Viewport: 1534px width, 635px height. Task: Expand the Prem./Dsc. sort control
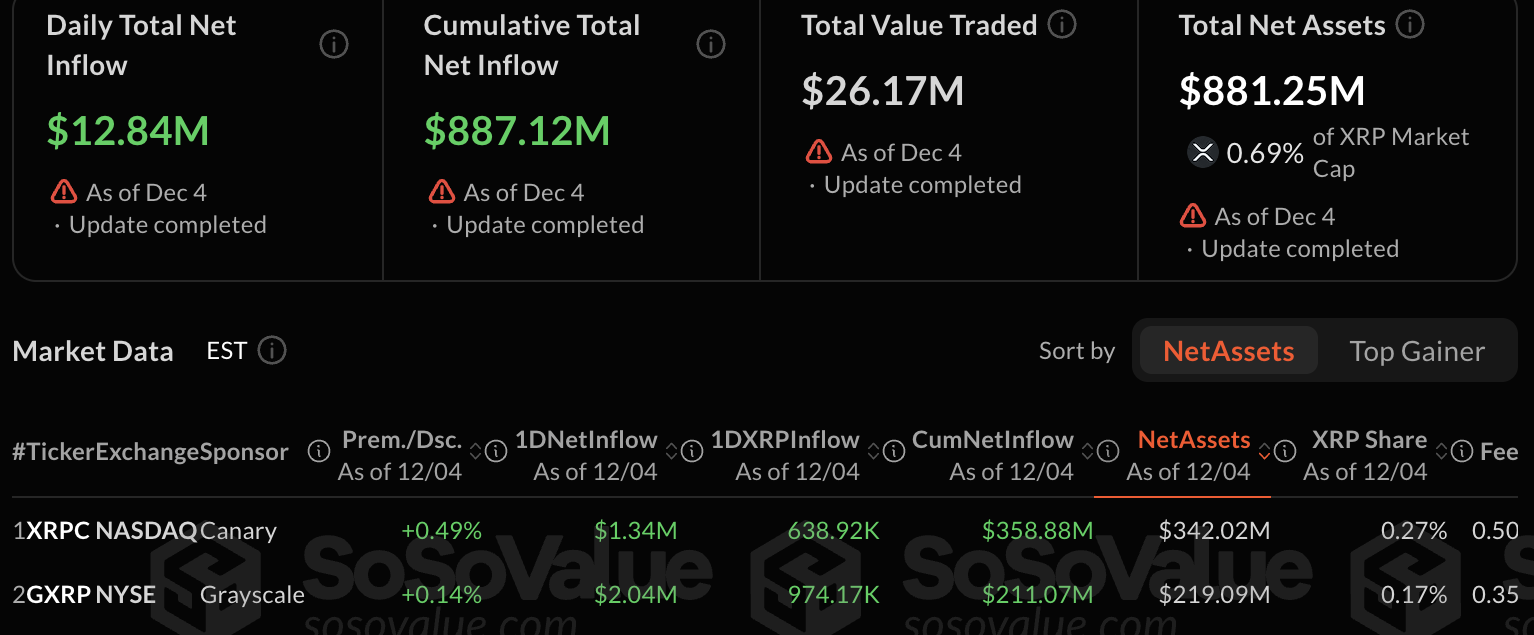tap(477, 451)
